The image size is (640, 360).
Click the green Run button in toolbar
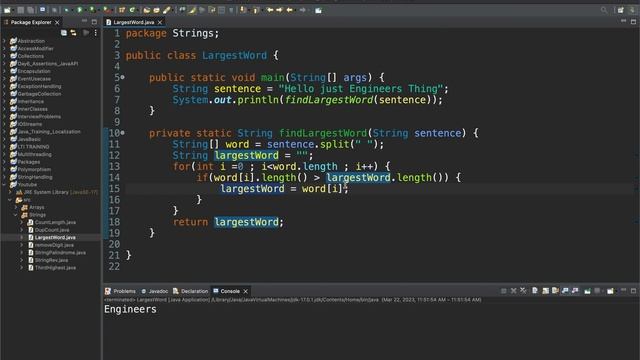pos(80,10)
